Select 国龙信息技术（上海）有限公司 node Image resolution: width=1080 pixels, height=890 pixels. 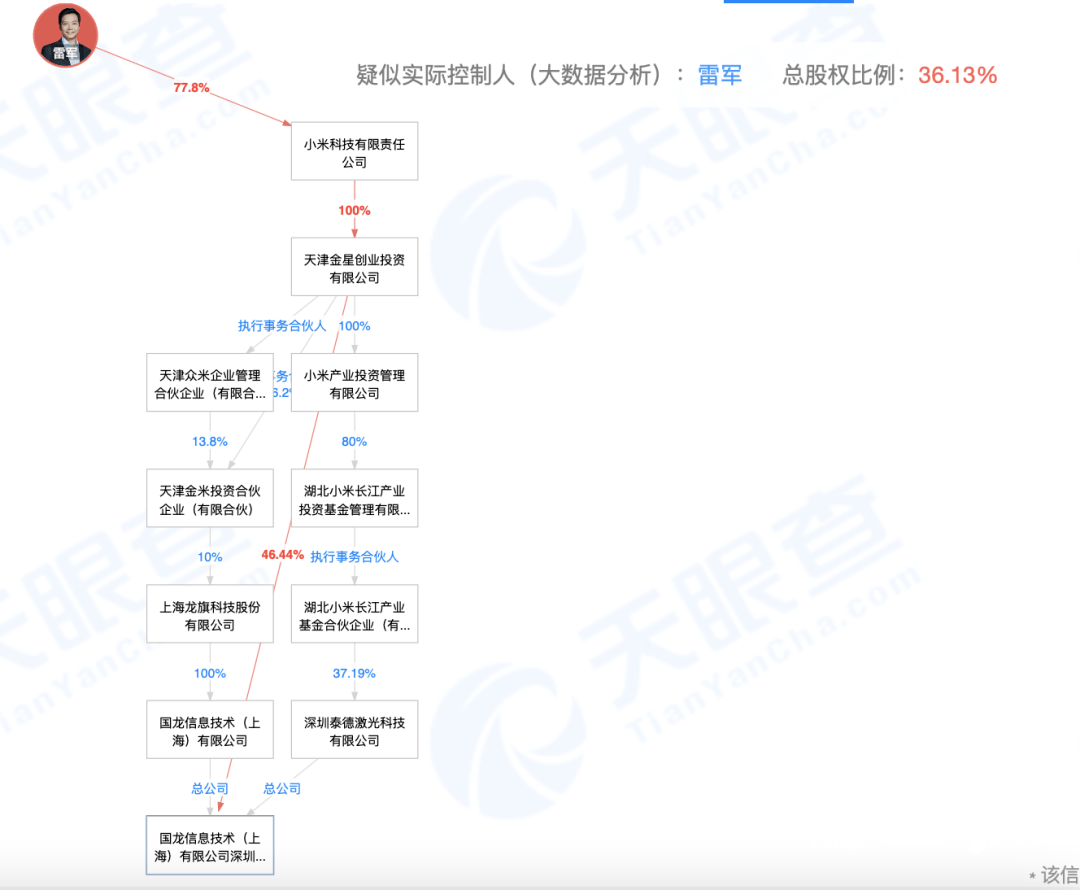[210, 730]
